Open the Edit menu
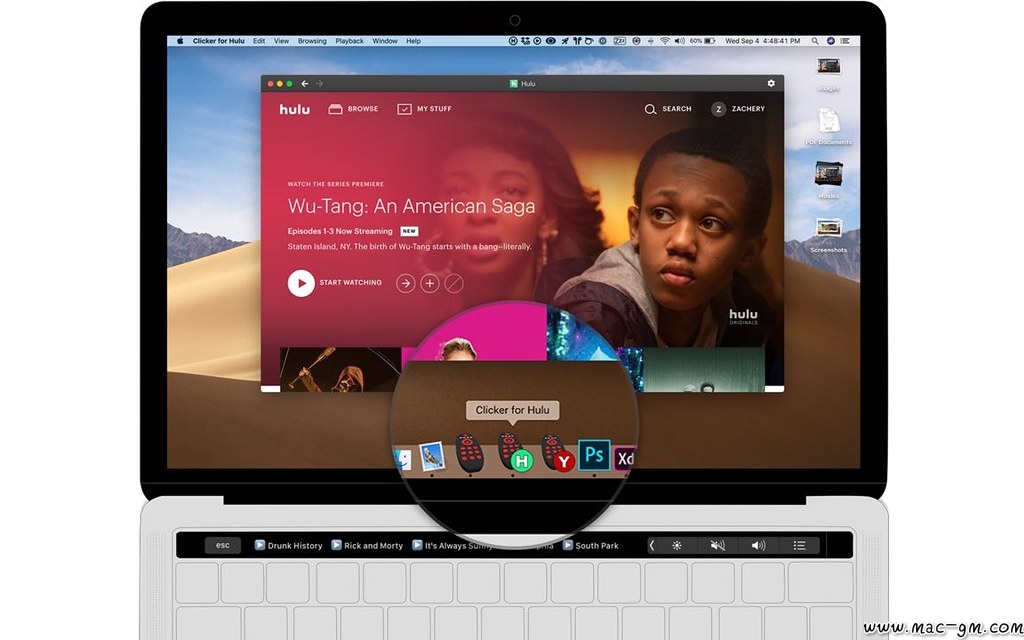This screenshot has height=640, width=1024. click(259, 40)
